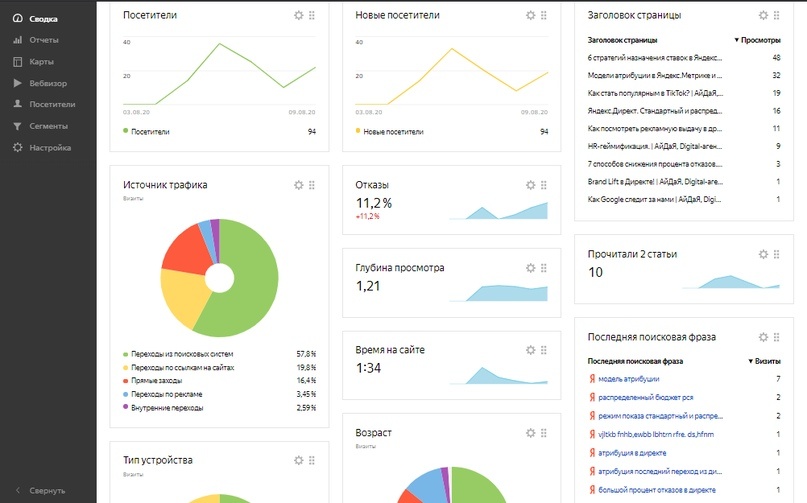Click the Отказы sparkline chart

pos(498,211)
